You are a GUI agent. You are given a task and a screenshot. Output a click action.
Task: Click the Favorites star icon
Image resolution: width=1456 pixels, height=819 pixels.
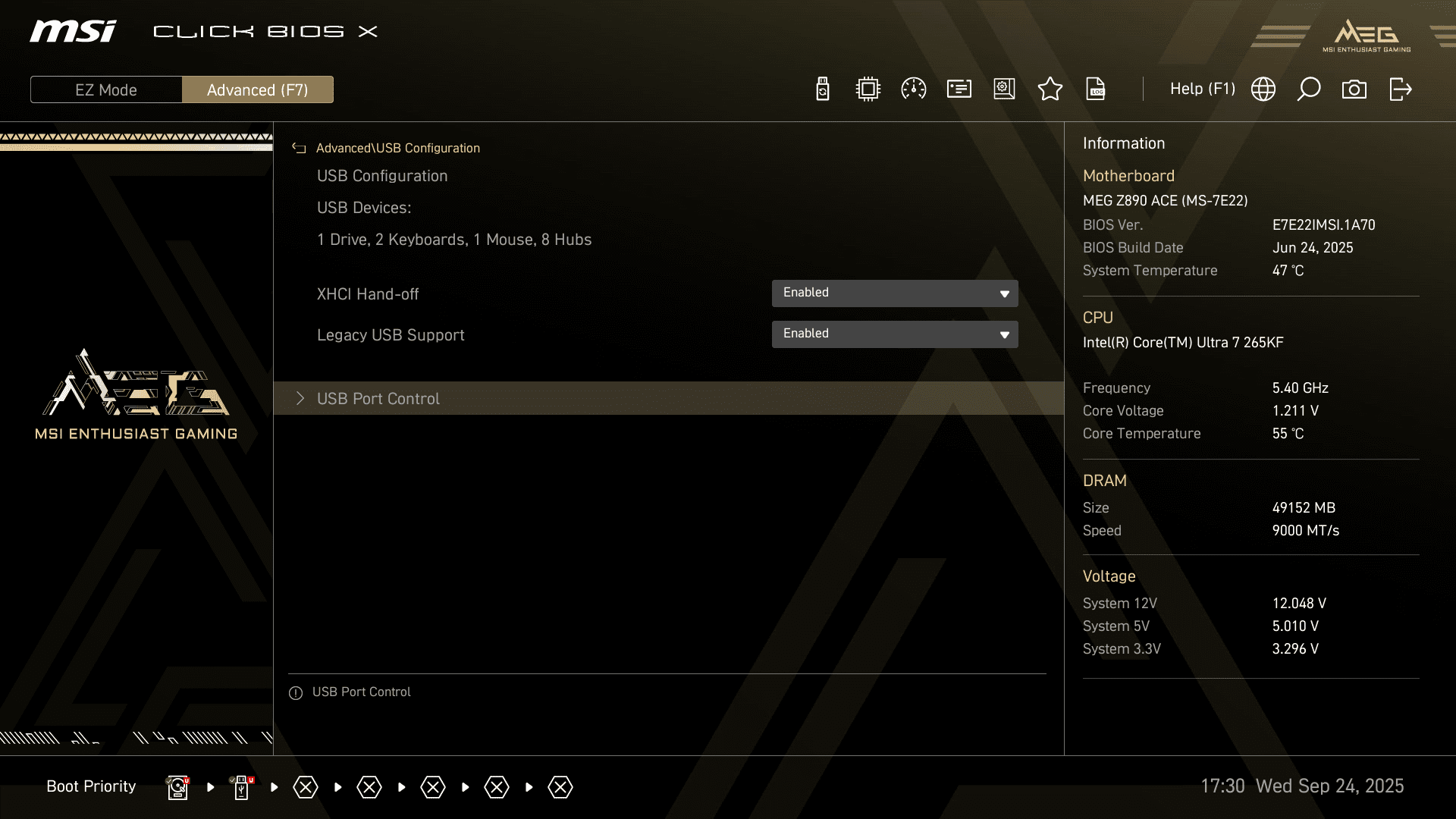(x=1050, y=89)
